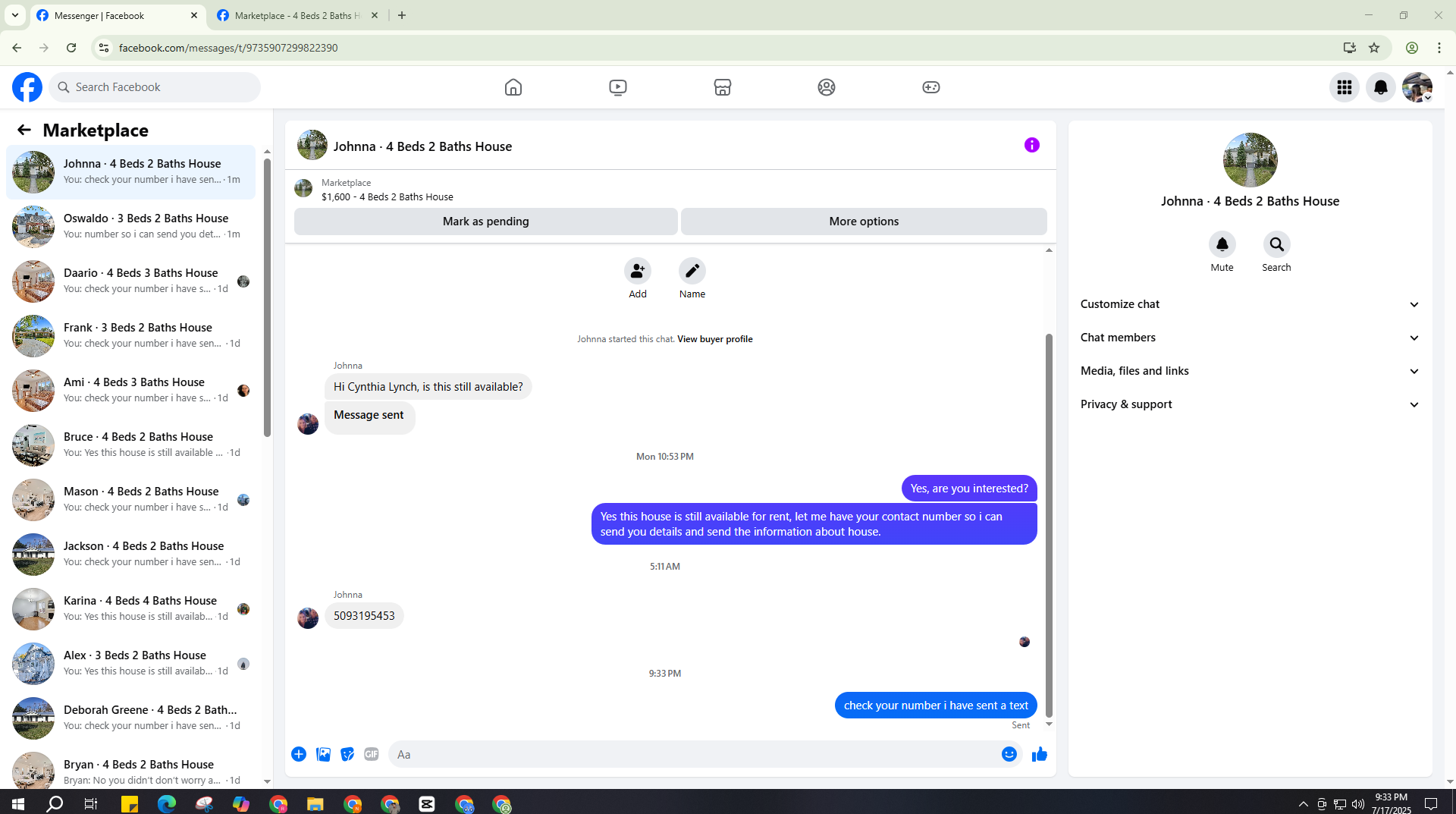Bookmark this page star icon
Image resolution: width=1456 pixels, height=814 pixels.
pyautogui.click(x=1374, y=48)
